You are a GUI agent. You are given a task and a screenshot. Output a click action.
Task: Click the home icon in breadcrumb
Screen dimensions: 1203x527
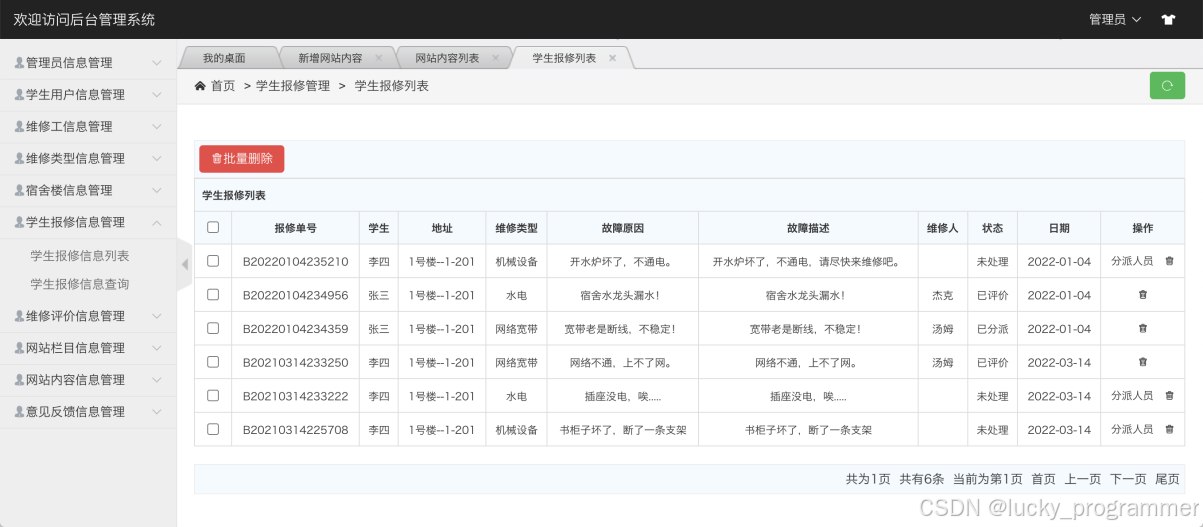coord(200,86)
